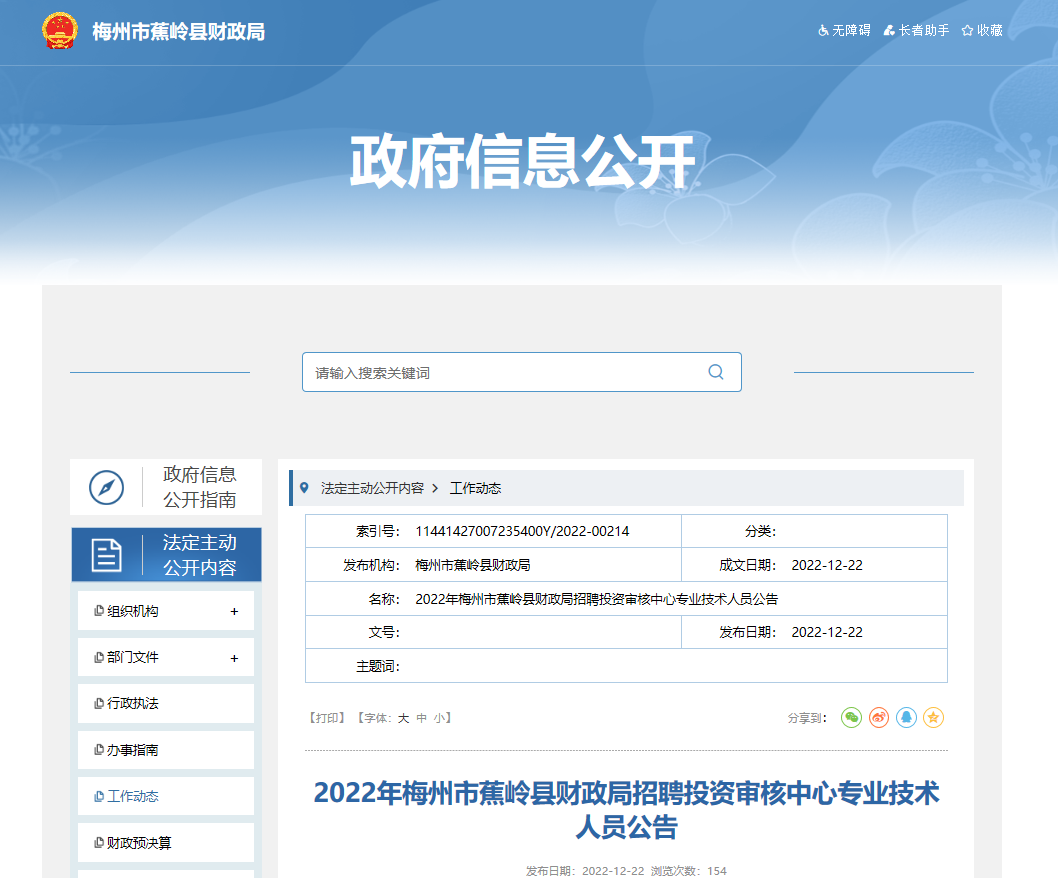Set font size to large (大)
Image resolution: width=1058 pixels, height=878 pixels.
[403, 718]
